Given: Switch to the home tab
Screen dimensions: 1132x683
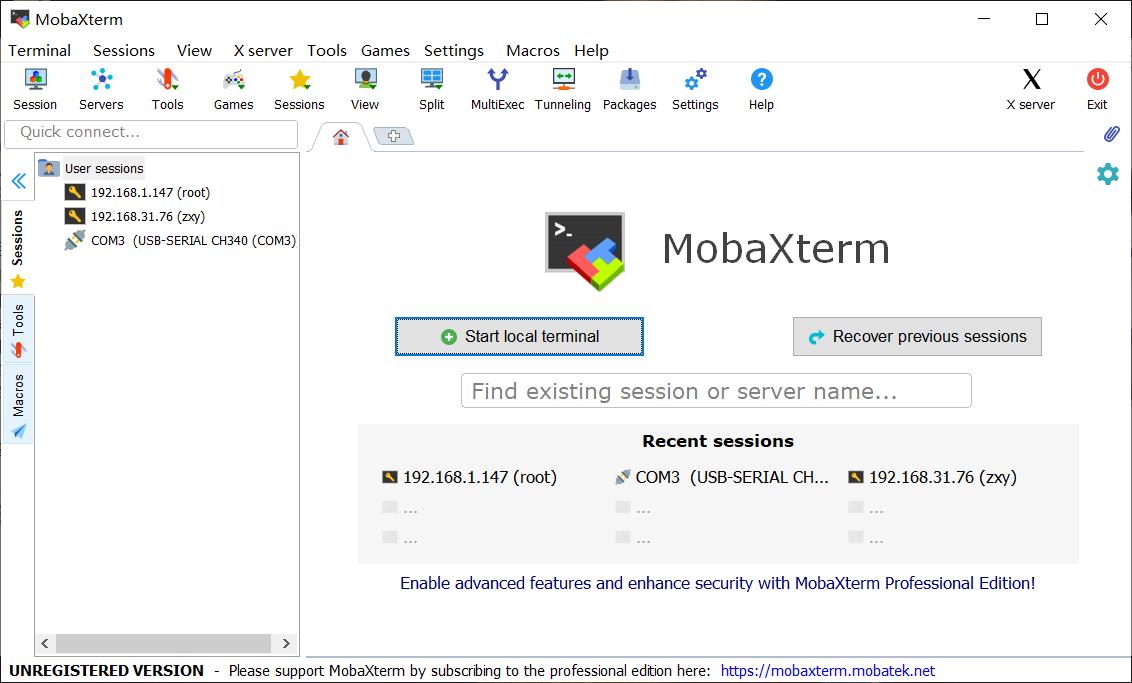Looking at the screenshot, I should pyautogui.click(x=340, y=137).
